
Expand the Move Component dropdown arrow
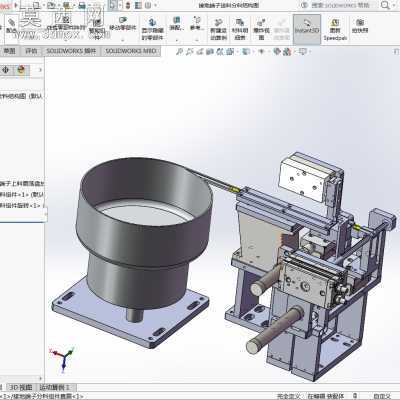tap(123, 40)
